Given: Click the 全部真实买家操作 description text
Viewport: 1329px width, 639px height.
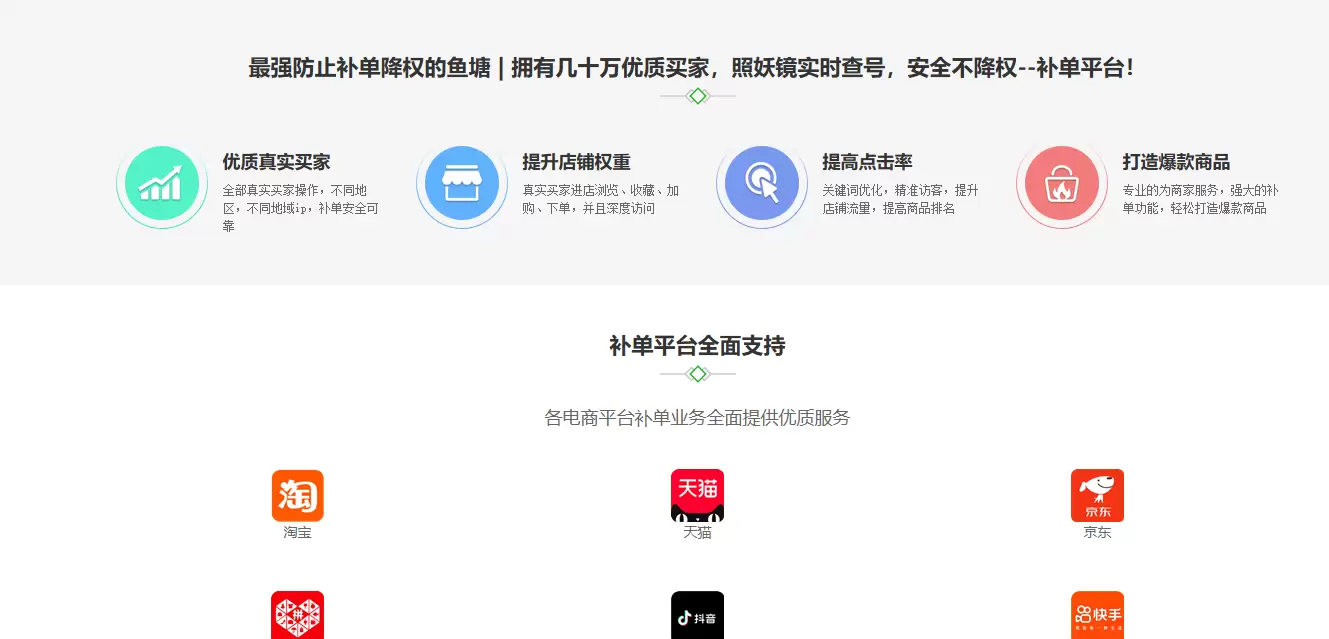Looking at the screenshot, I should point(300,208).
